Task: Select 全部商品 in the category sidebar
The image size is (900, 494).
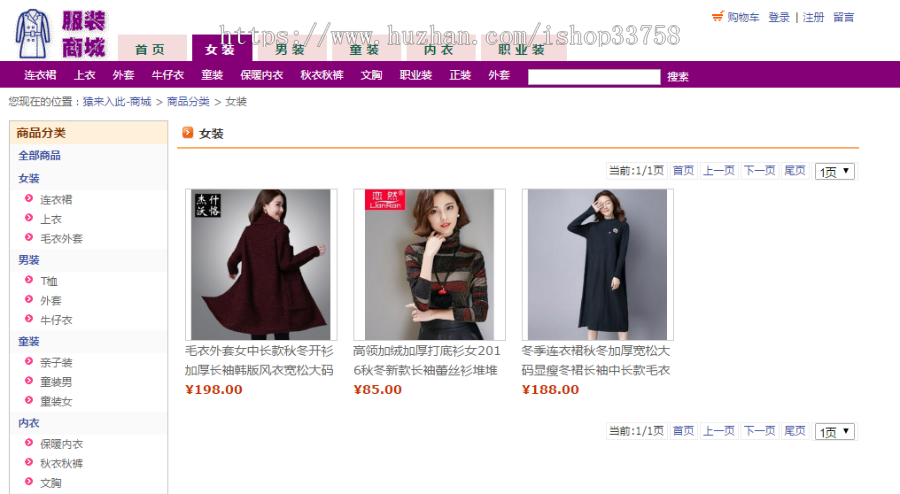Action: pyautogui.click(x=39, y=155)
